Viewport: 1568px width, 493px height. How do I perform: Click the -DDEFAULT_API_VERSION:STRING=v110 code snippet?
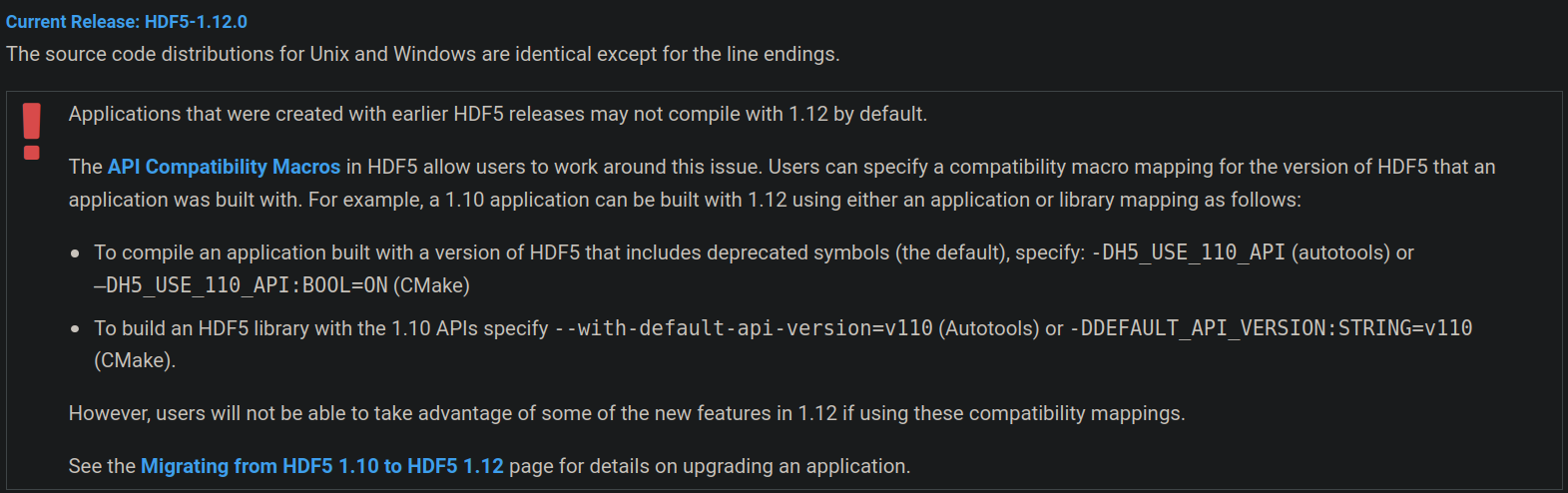tap(1271, 328)
